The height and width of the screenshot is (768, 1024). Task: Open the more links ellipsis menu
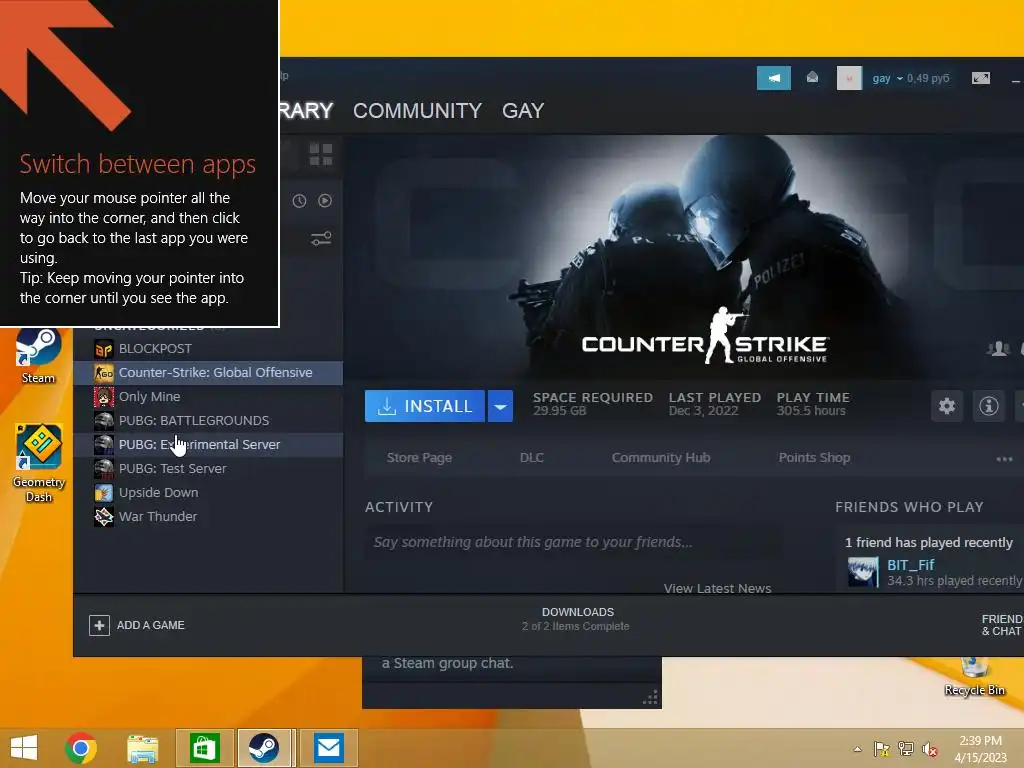(1004, 459)
